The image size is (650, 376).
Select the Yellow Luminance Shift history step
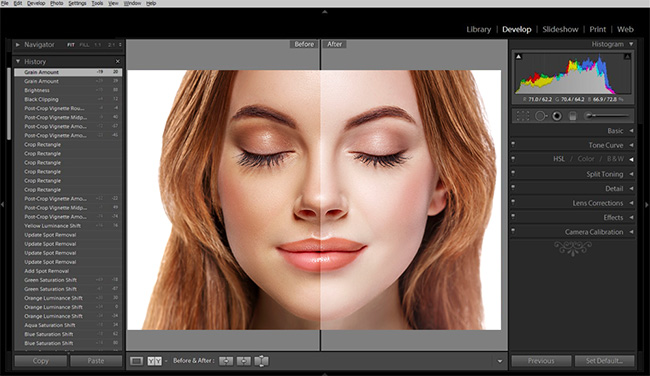point(68,226)
